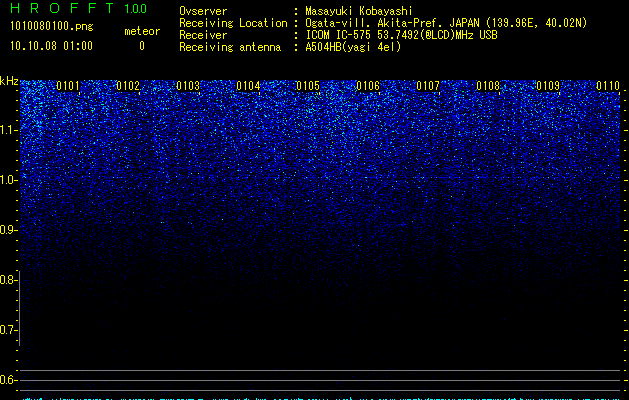Click the 0105 time marker
629x400 pixels.
pyautogui.click(x=308, y=86)
